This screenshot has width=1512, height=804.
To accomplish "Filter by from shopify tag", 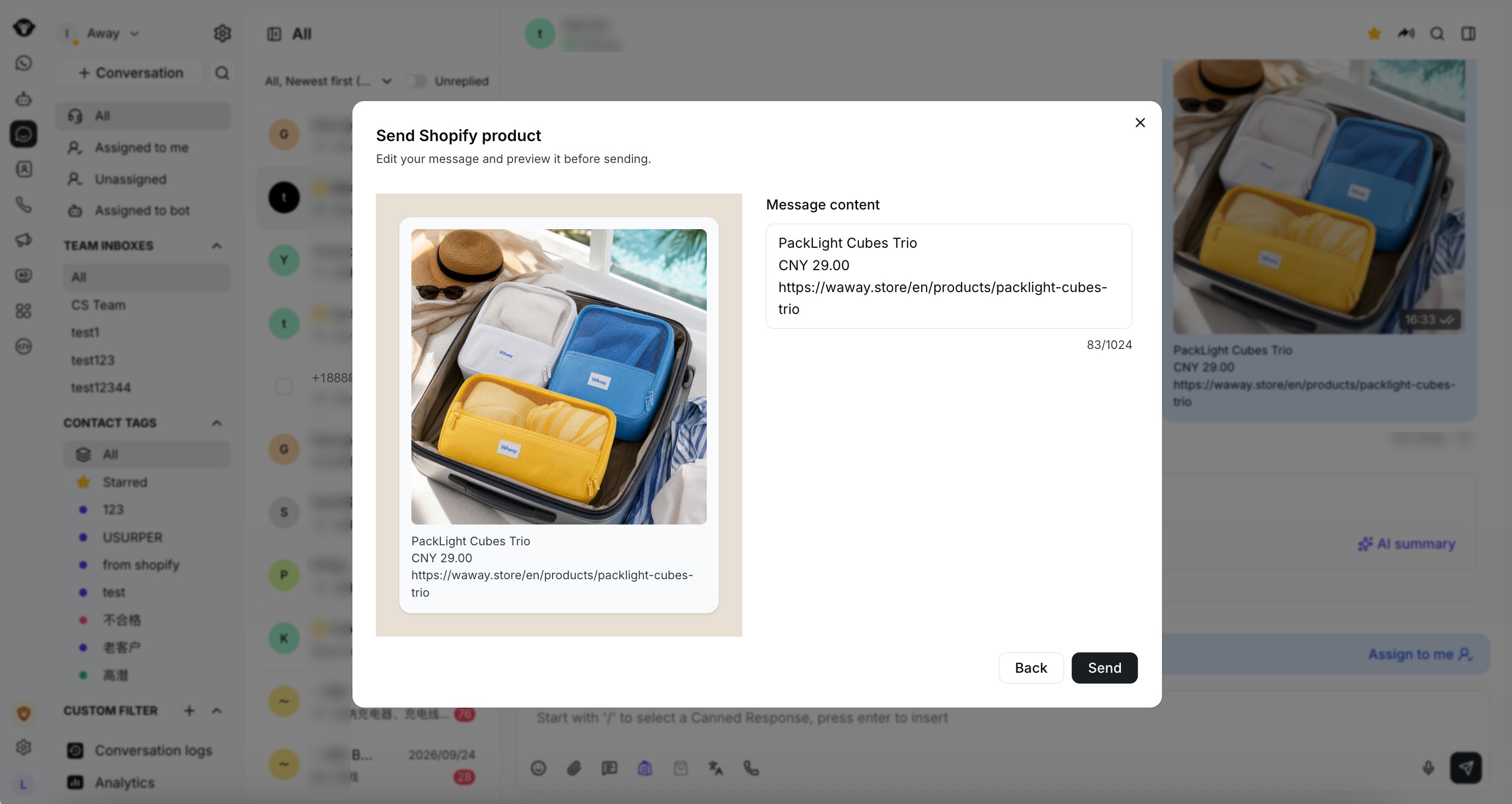I will [x=147, y=564].
